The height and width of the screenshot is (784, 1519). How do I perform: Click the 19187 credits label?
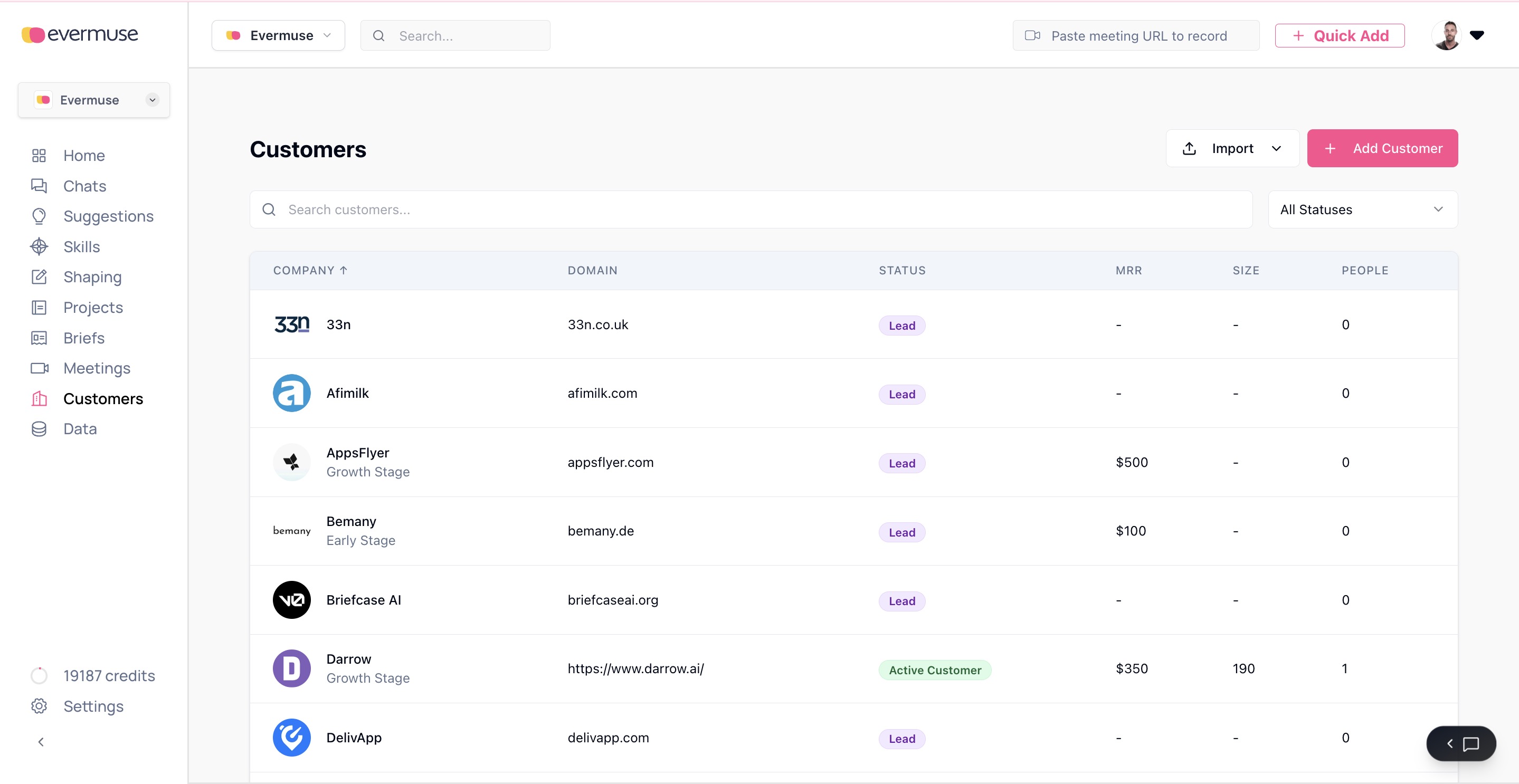pyautogui.click(x=109, y=675)
